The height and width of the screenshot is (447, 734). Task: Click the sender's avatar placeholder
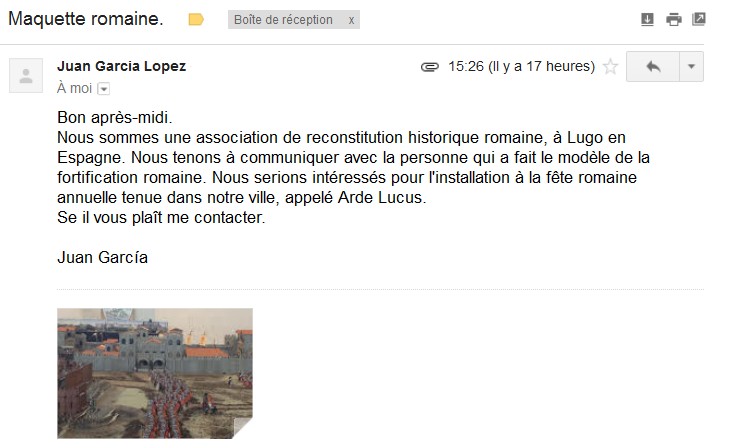click(x=26, y=75)
